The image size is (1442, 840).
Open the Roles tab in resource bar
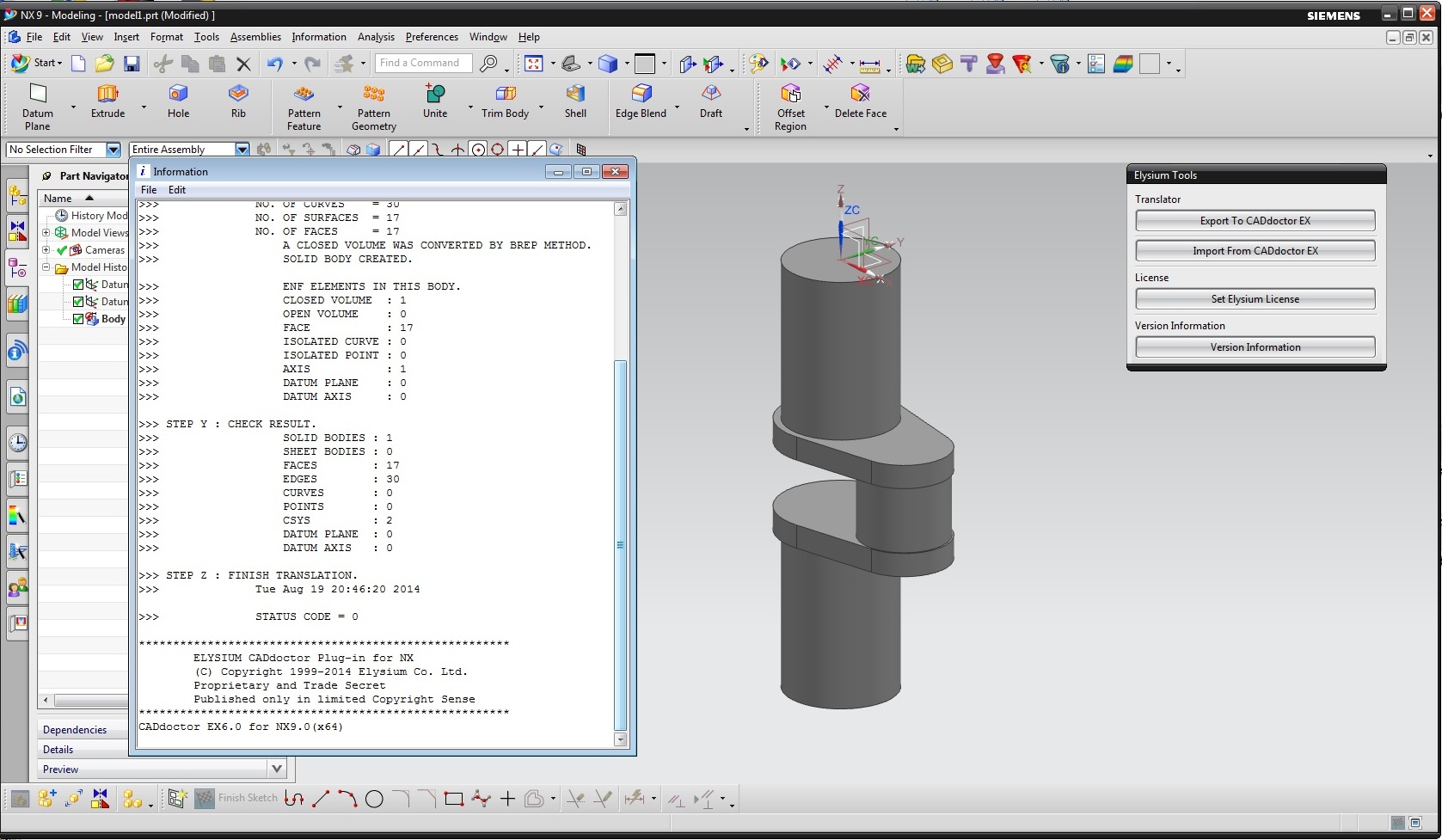tap(17, 588)
